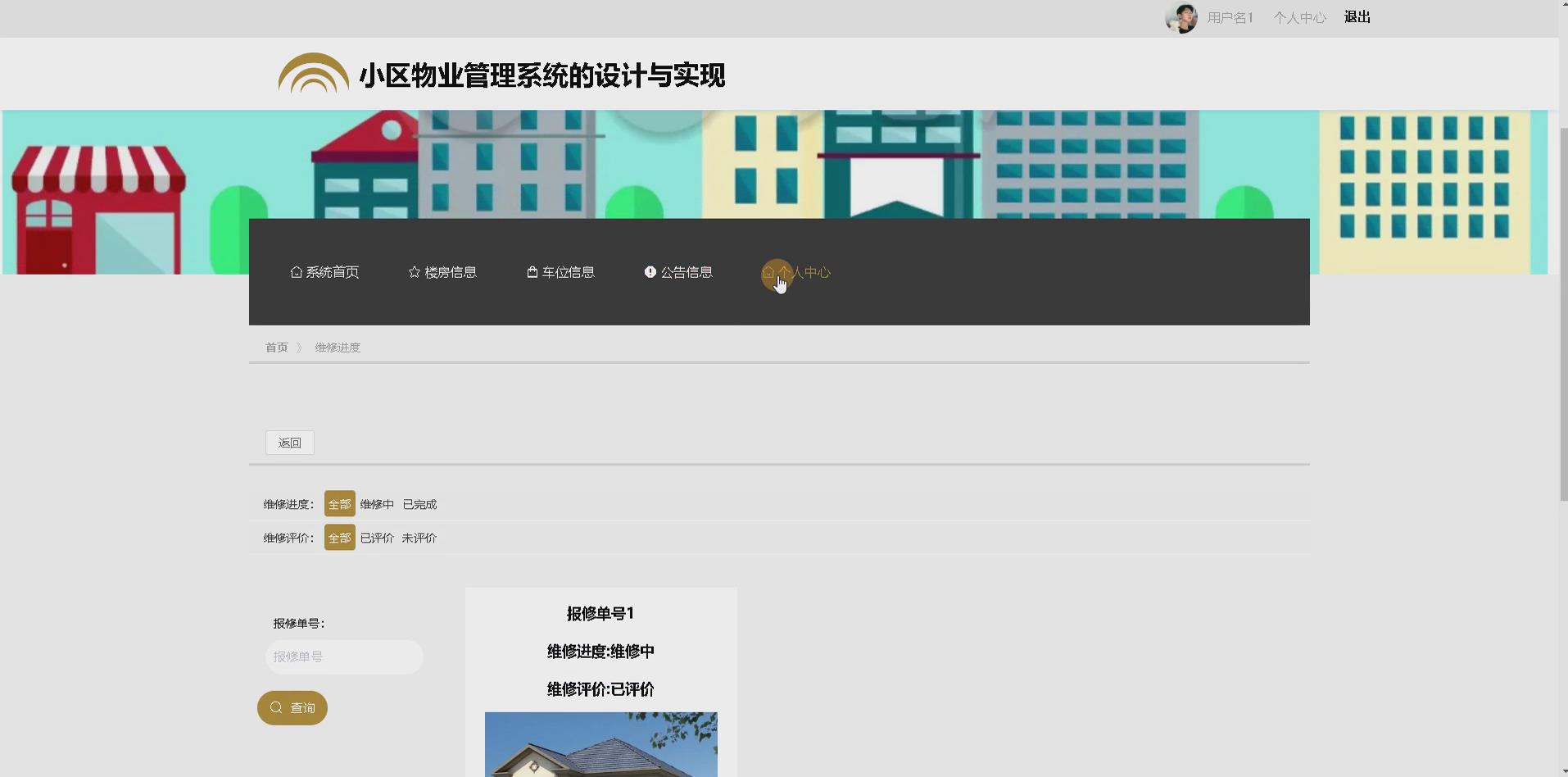Select 已完成 repair progress filter
This screenshot has width=1568, height=777.
420,503
